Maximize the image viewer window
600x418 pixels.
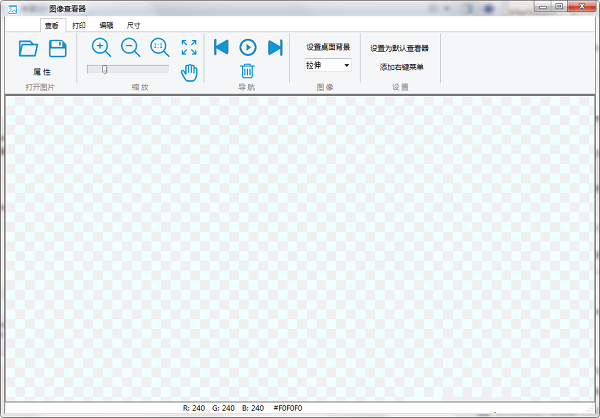559,7
